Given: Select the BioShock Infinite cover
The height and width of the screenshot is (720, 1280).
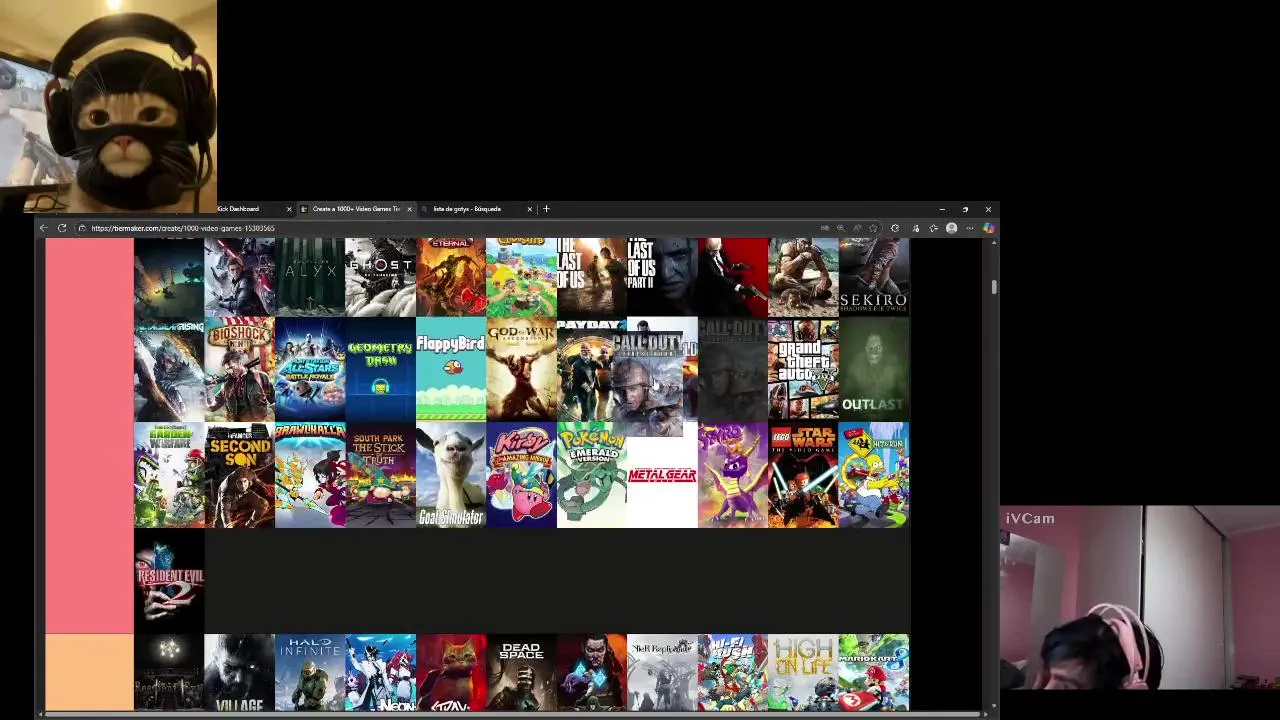Looking at the screenshot, I should coord(239,369).
